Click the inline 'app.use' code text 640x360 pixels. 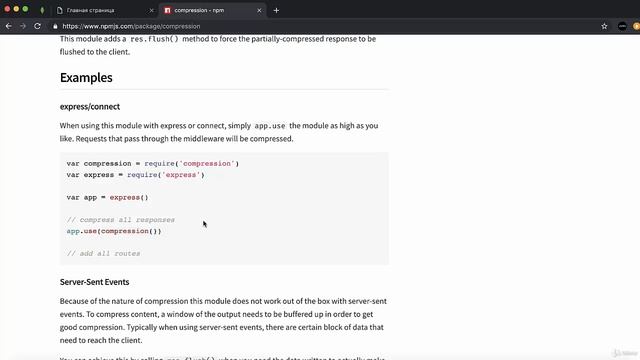(x=270, y=126)
